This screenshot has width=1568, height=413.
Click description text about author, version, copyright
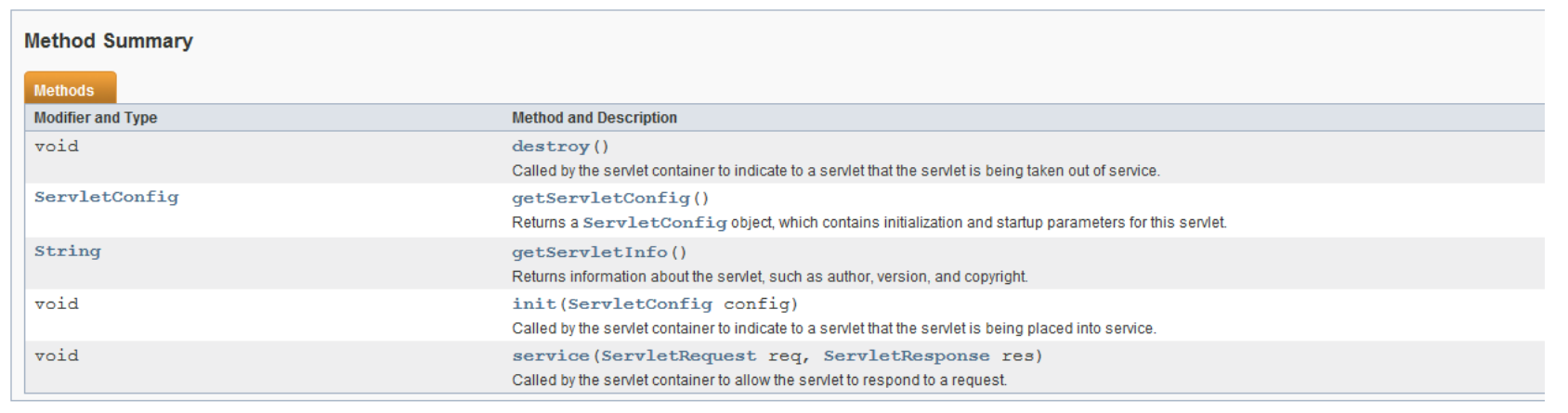tap(770, 277)
